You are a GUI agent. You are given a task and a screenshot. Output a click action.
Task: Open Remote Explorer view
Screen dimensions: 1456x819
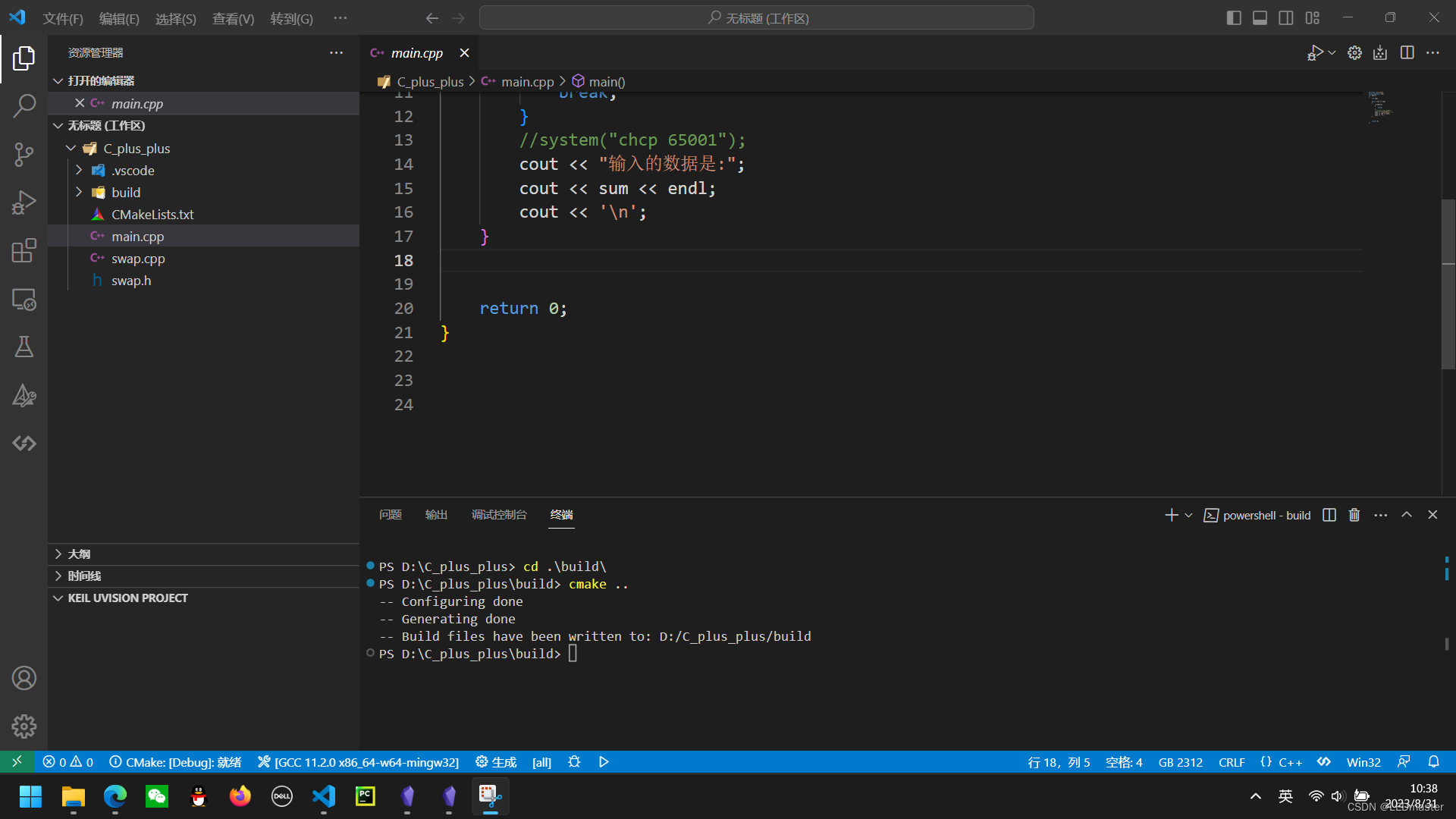click(x=24, y=299)
